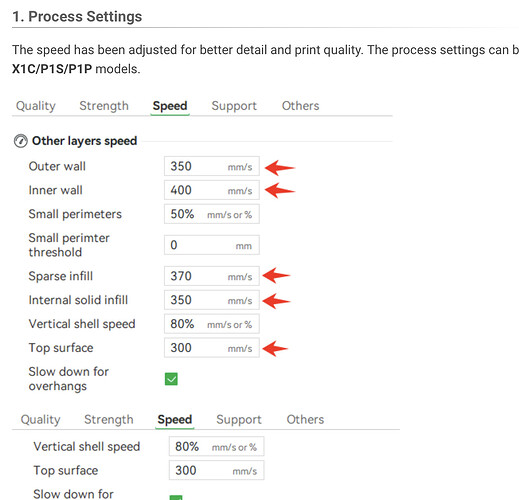Switch to the lower Strength tab
519x500 pixels.
tap(109, 420)
